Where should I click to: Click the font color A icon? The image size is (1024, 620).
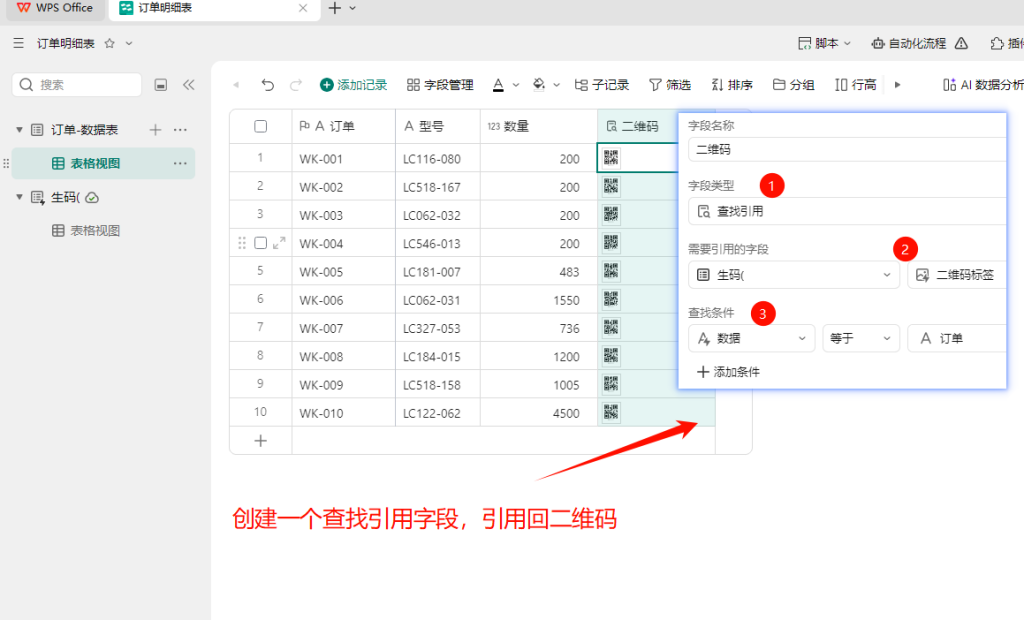(498, 85)
